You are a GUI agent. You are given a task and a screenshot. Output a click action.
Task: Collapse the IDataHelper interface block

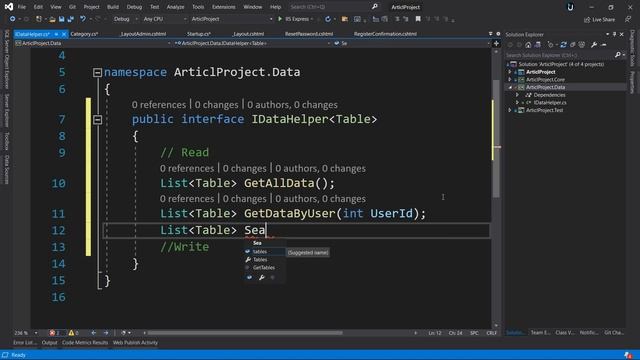click(97, 120)
